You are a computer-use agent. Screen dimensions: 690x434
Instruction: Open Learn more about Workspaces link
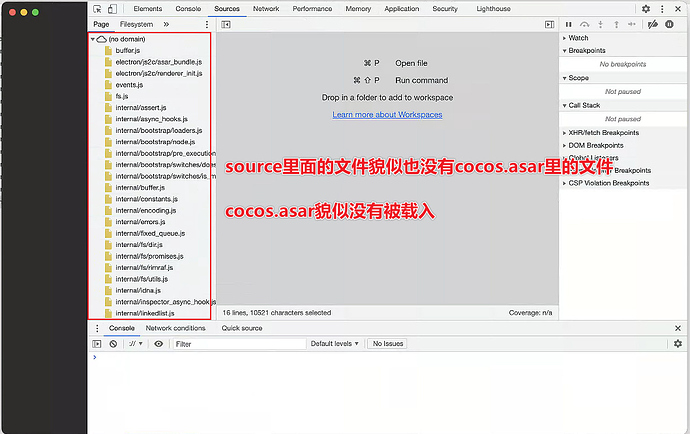click(387, 115)
